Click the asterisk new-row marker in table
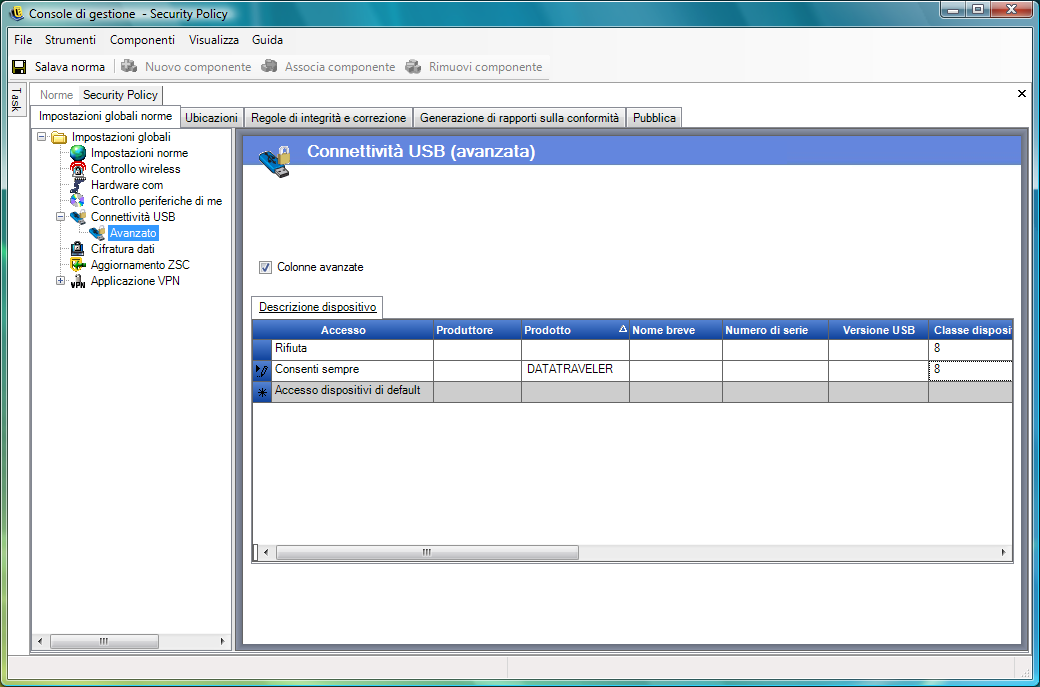The width and height of the screenshot is (1040, 687). (262, 392)
